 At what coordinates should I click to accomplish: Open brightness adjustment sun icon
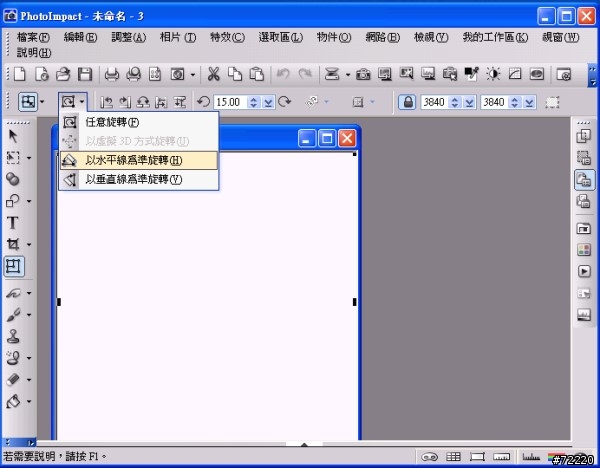(x=493, y=74)
